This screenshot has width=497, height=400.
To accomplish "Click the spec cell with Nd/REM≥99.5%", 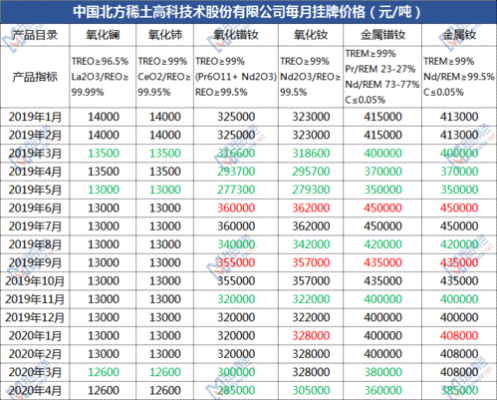I will click(x=459, y=77).
